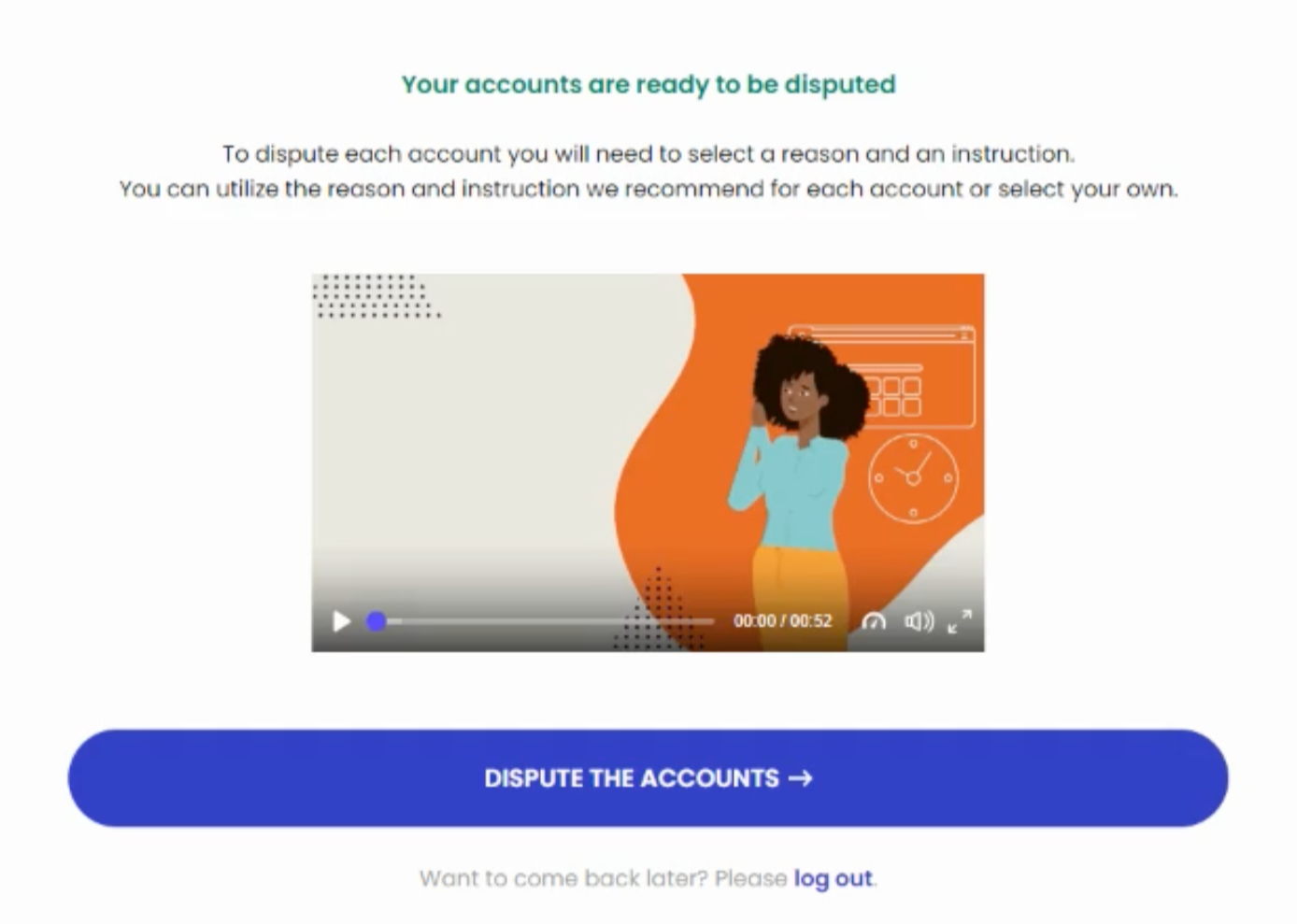
Task: Click the 00:00 / 00:52 time display
Action: point(782,621)
